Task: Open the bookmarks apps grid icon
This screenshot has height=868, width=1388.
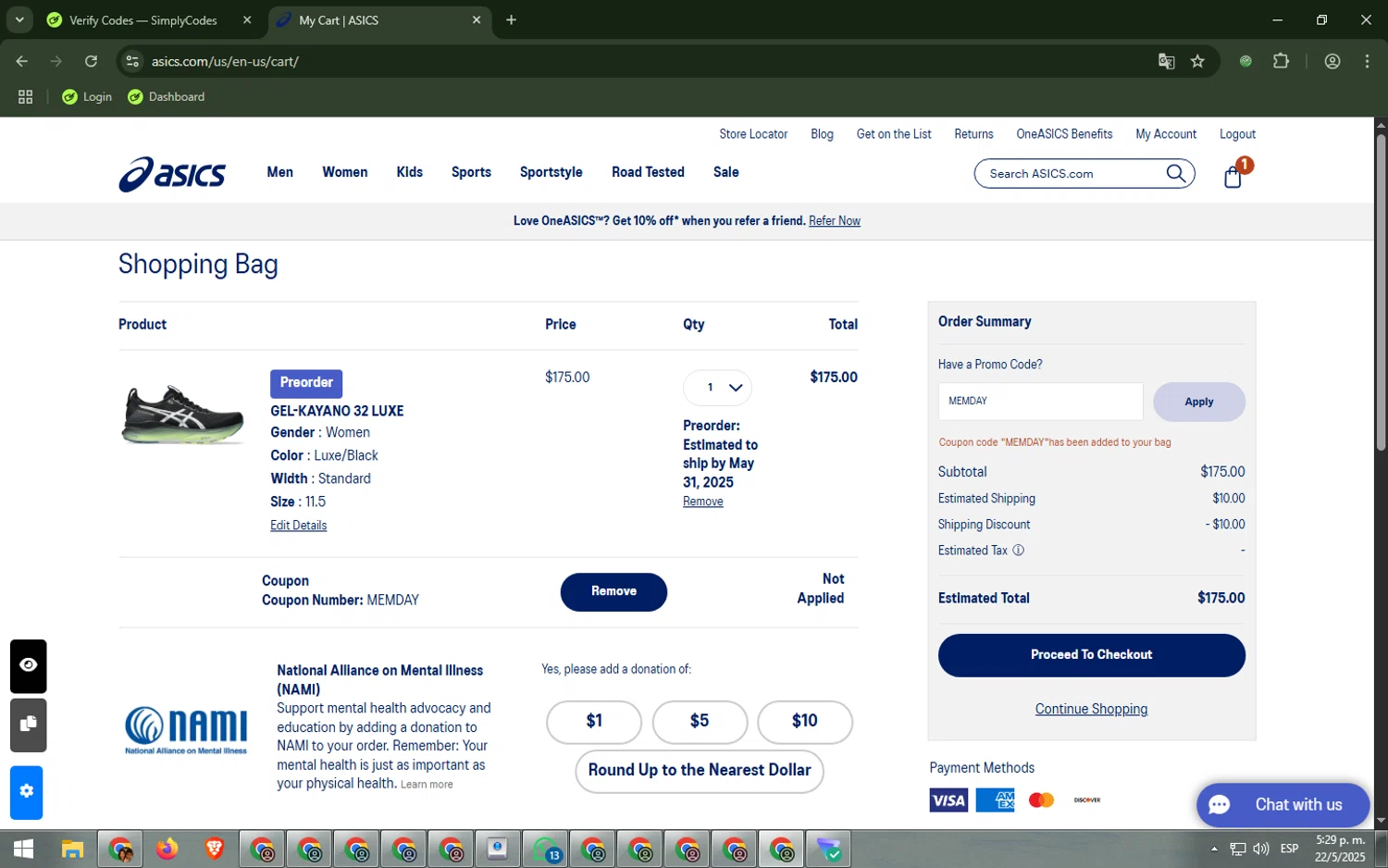Action: pyautogui.click(x=25, y=97)
